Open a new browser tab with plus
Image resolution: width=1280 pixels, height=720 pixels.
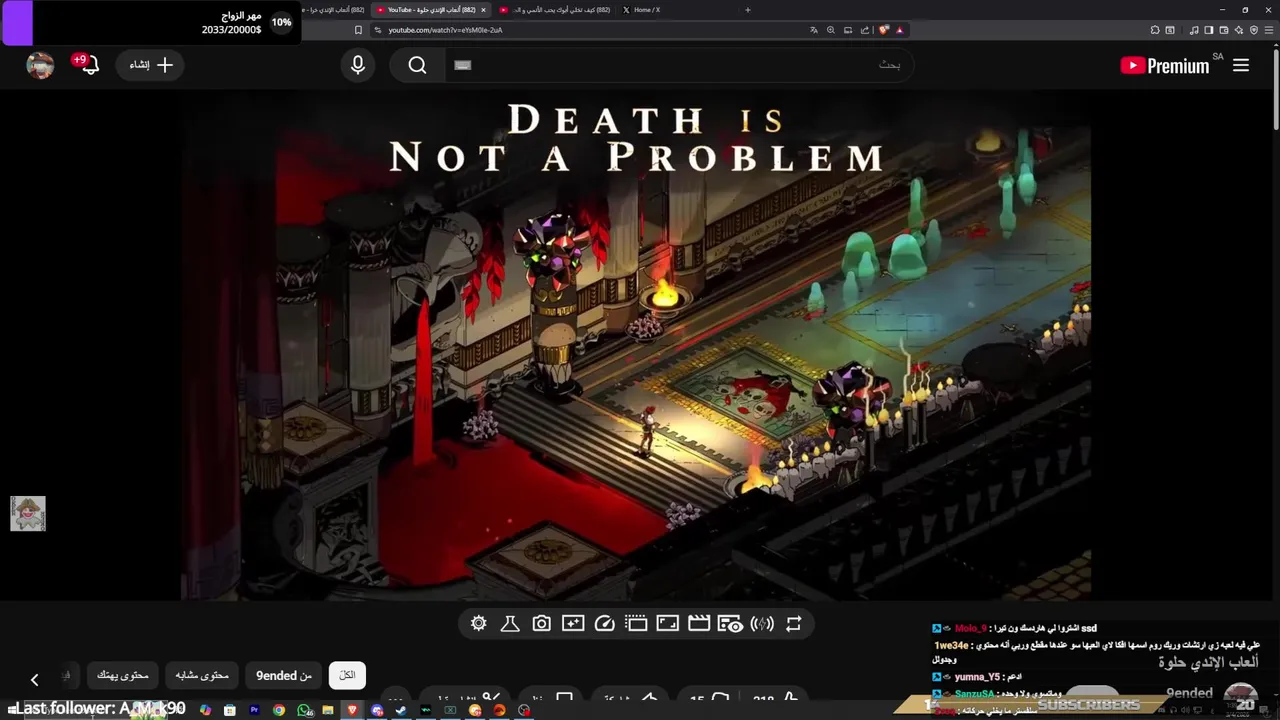pyautogui.click(x=748, y=10)
